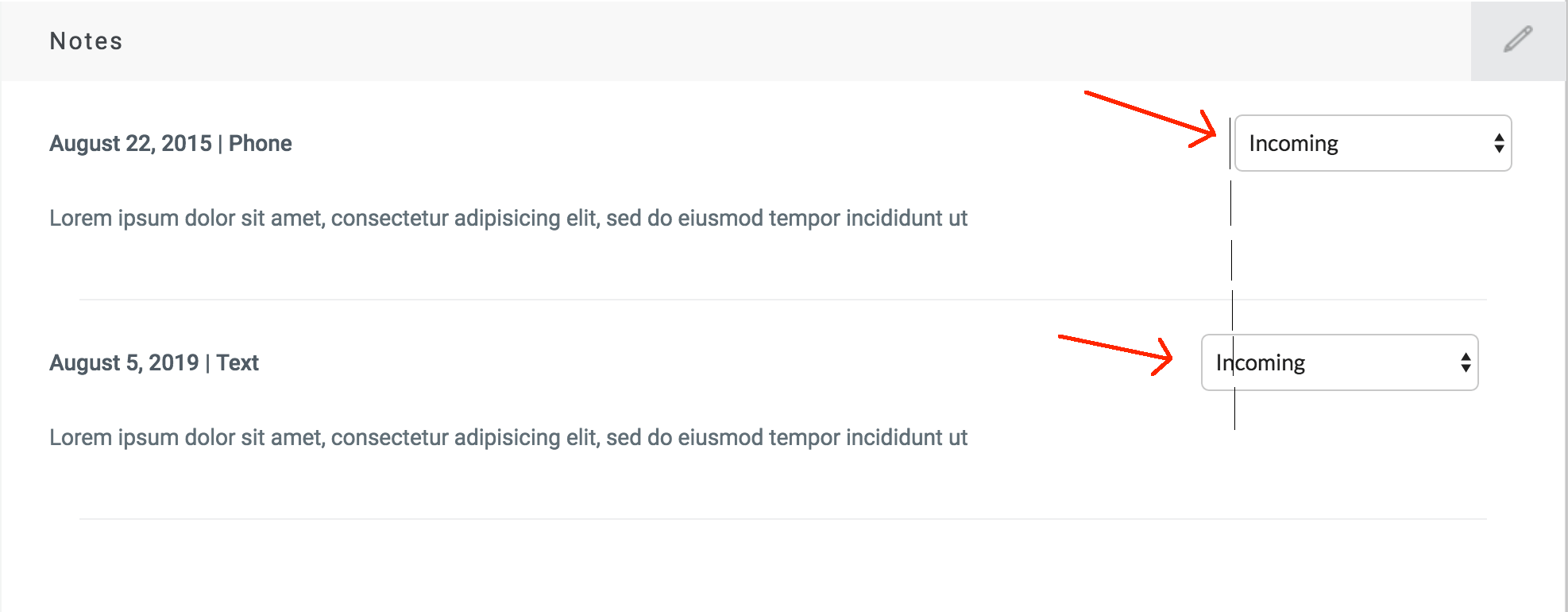Click the gray edit button area in the header
The width and height of the screenshot is (1568, 612).
point(1518,38)
